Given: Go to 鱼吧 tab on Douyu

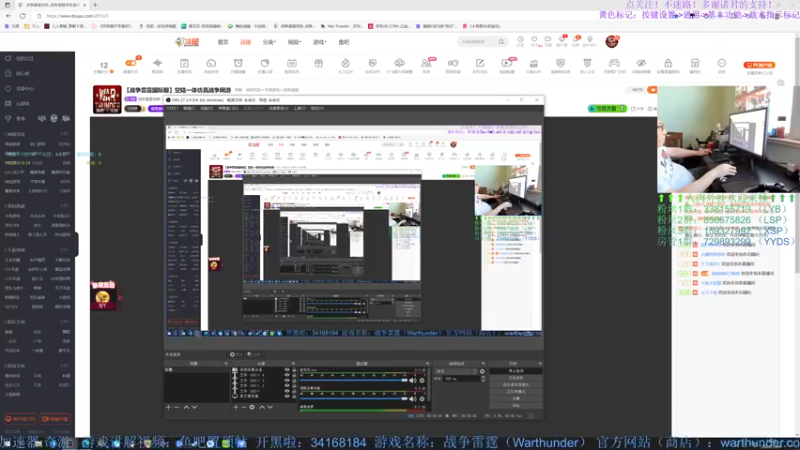Looking at the screenshot, I should coord(344,42).
